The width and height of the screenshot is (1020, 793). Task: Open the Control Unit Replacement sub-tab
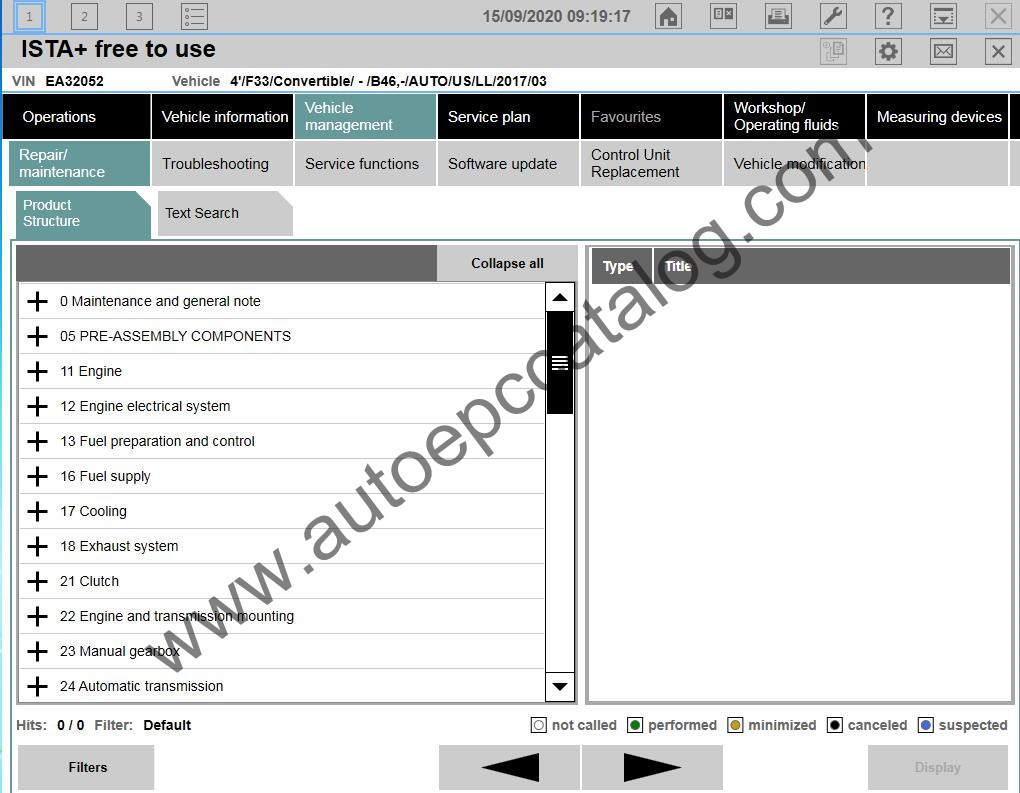[651, 163]
